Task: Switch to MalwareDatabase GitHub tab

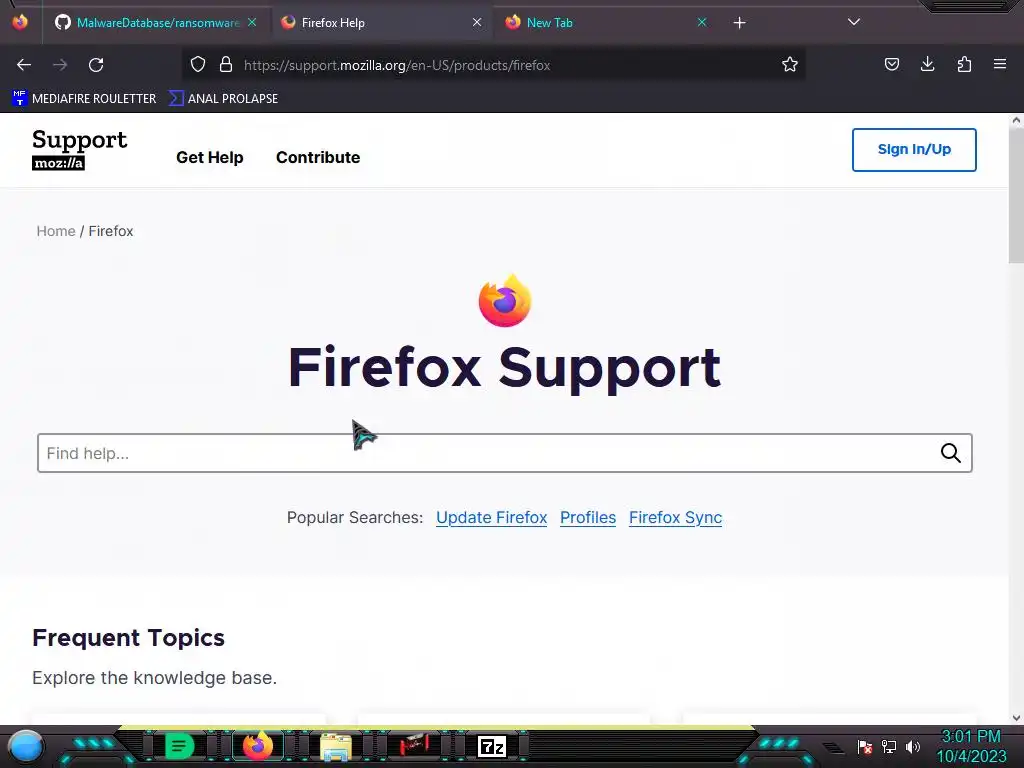Action: click(156, 23)
